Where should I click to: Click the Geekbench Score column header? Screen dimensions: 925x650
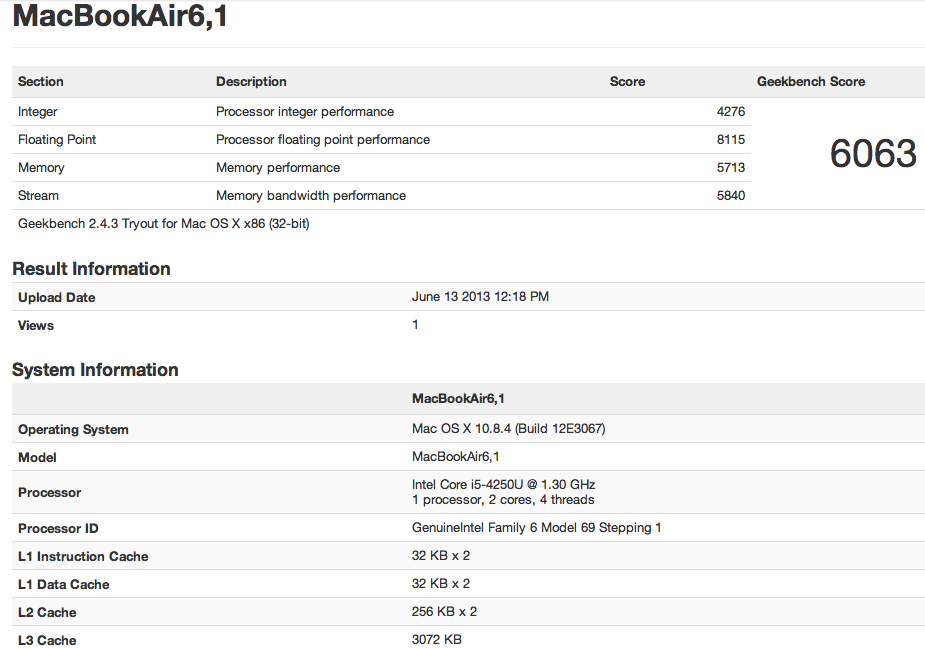[811, 82]
